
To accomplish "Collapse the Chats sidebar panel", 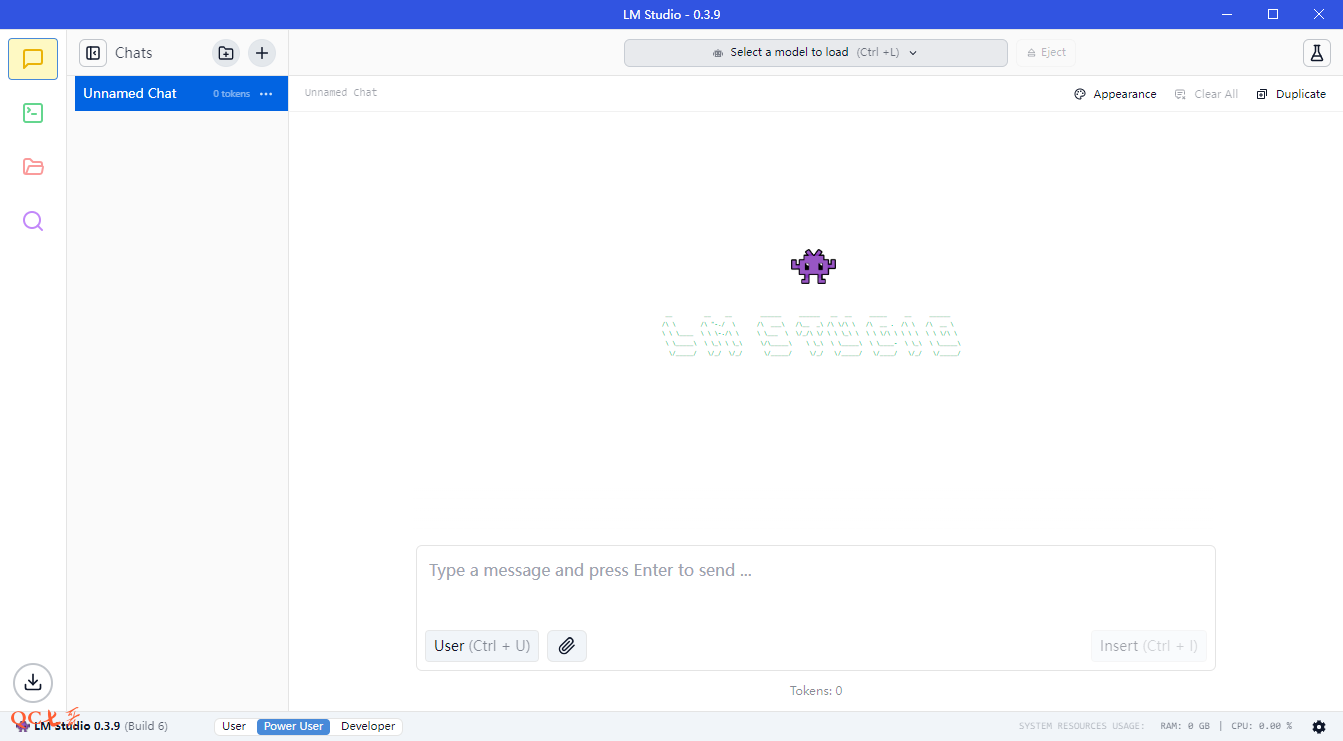I will coord(93,53).
